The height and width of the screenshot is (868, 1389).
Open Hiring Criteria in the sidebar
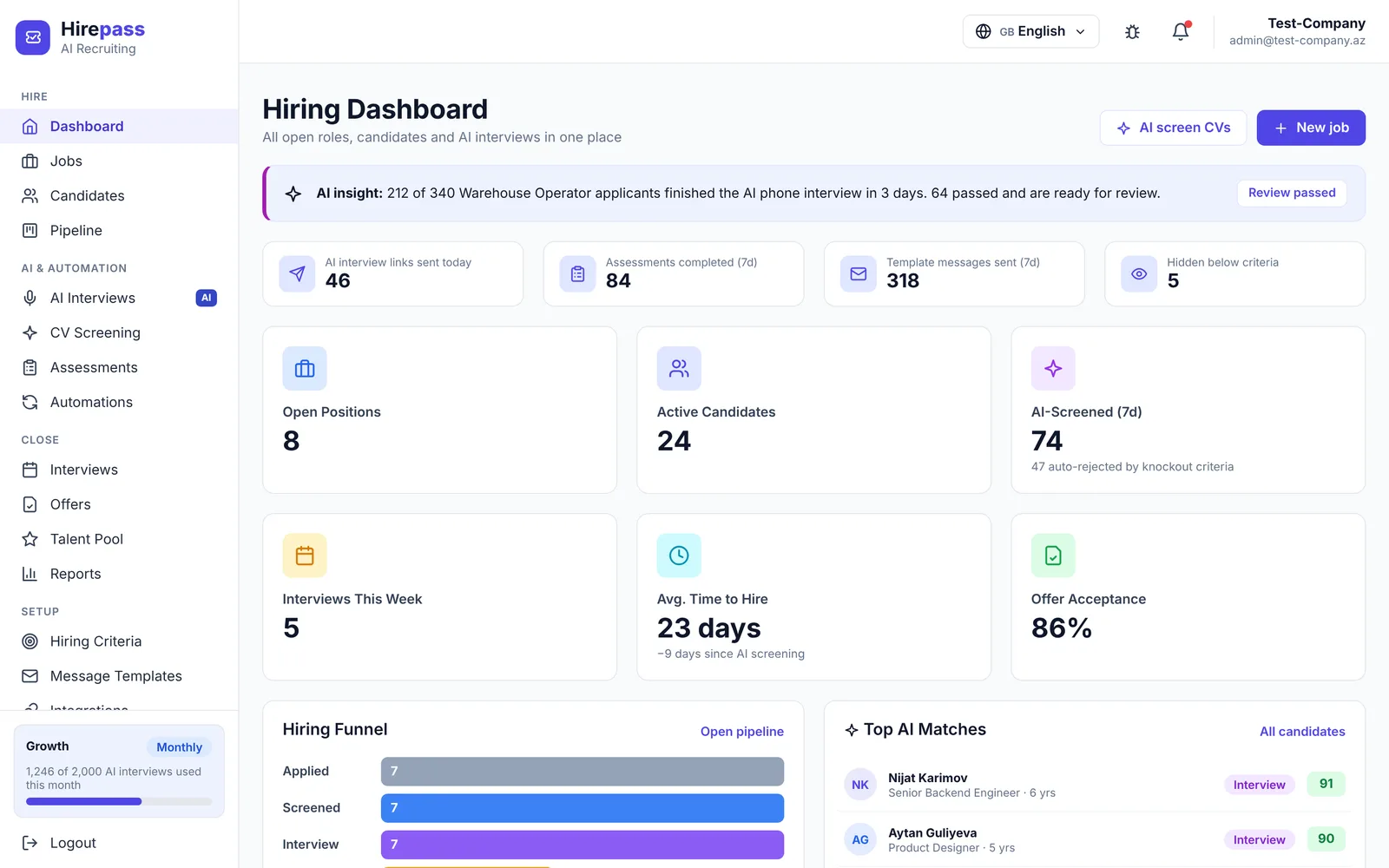(x=119, y=642)
